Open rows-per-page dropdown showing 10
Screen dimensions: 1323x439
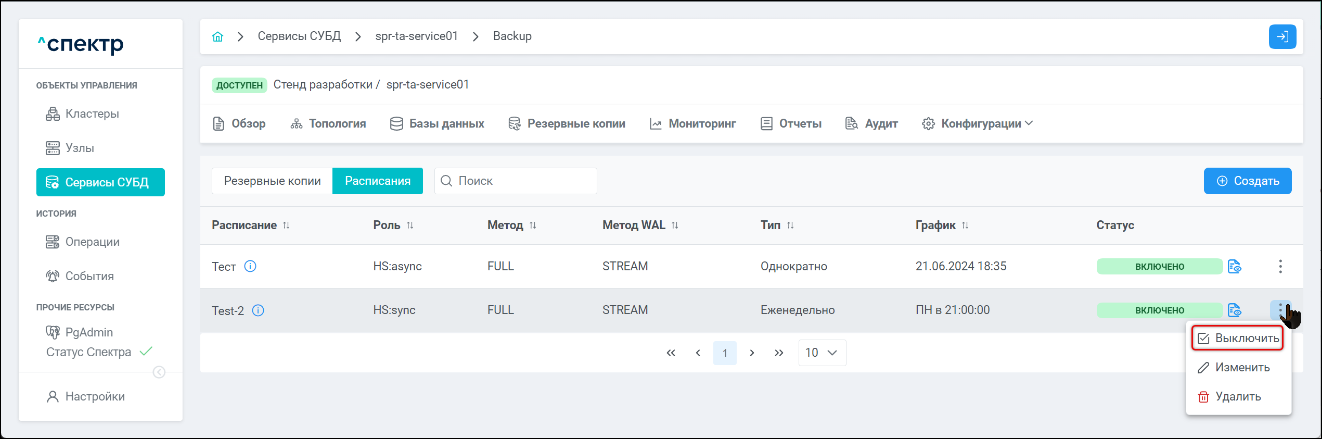tap(822, 352)
